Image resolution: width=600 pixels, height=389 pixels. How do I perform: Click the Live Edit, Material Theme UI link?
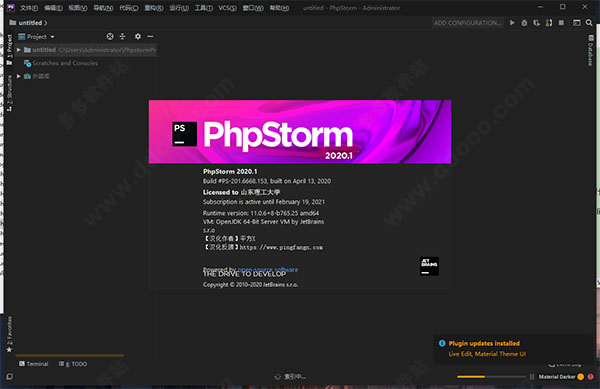point(487,354)
